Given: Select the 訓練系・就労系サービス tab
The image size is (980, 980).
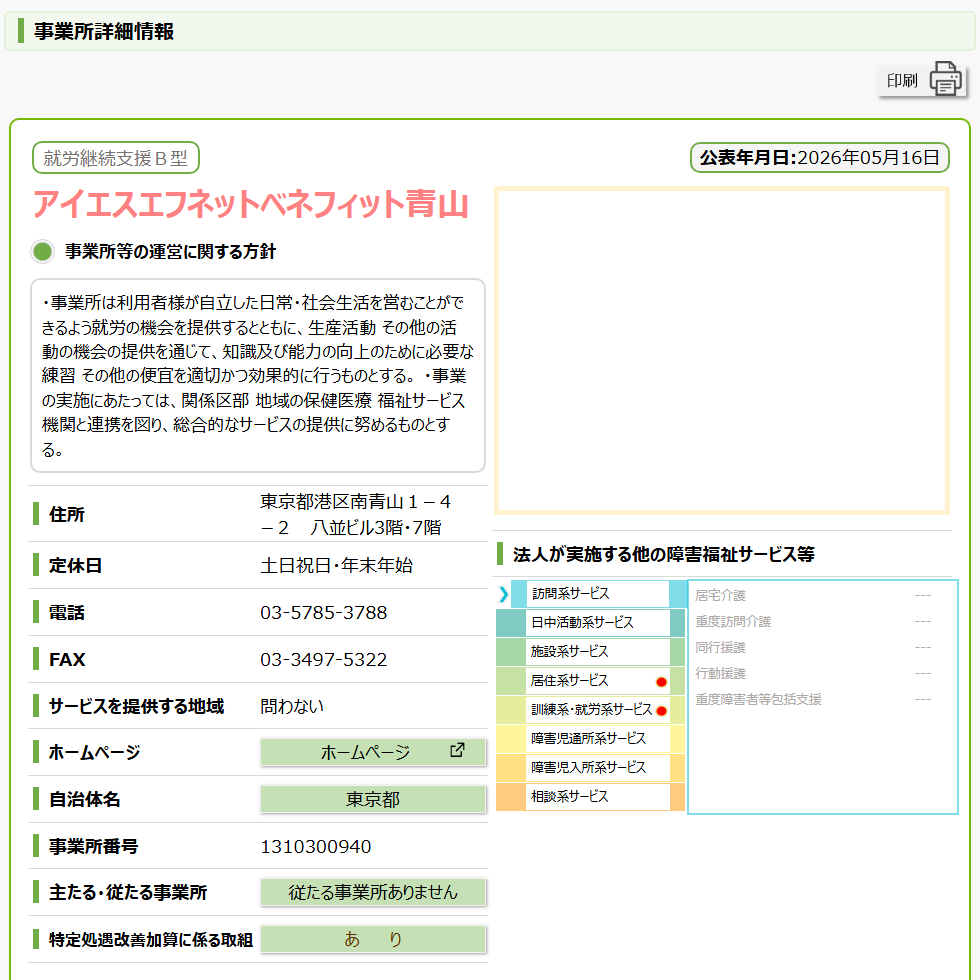Looking at the screenshot, I should (590, 709).
